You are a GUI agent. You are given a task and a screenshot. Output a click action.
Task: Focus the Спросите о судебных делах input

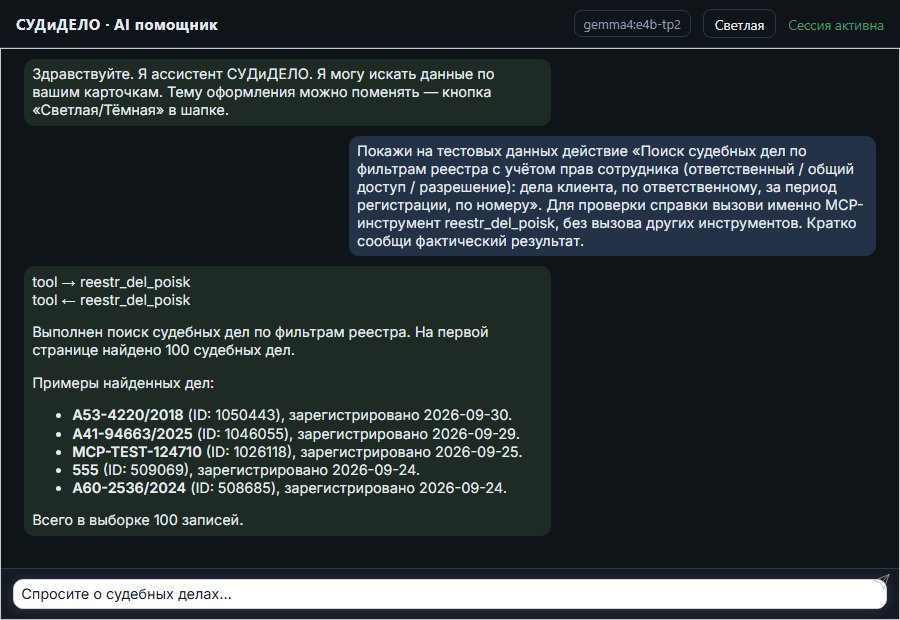(x=449, y=594)
